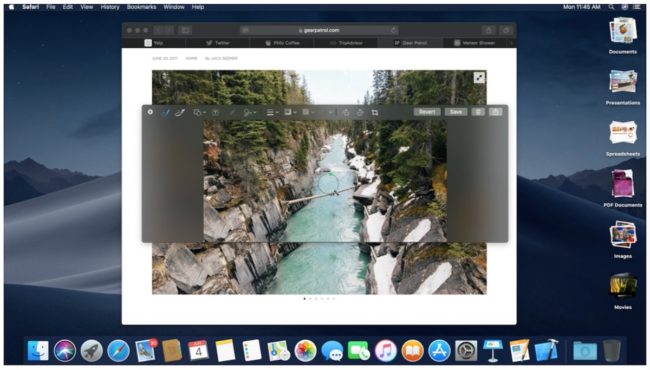Click the Share icon in Markup toolbar

coord(496,112)
